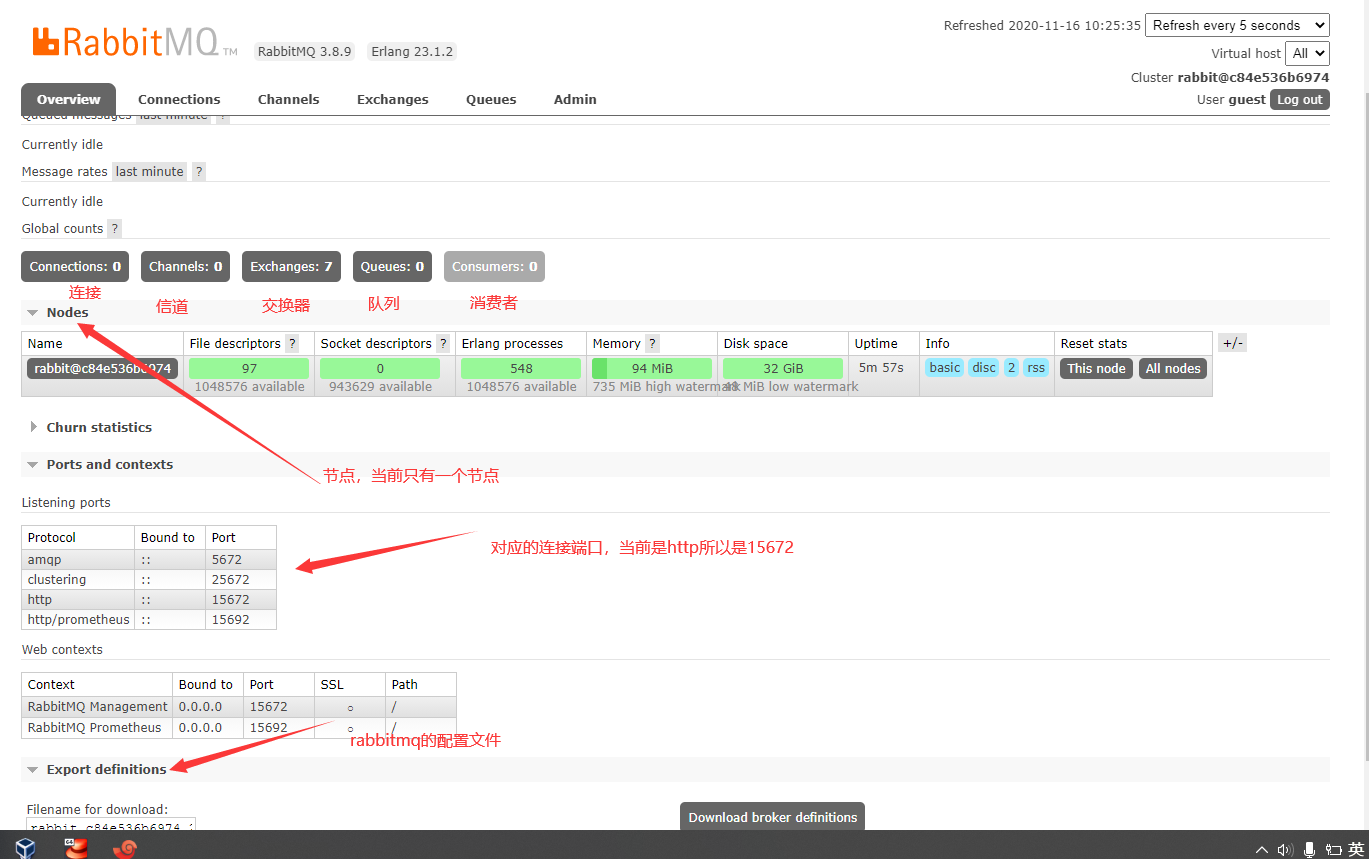Open the Overview tab
Image resolution: width=1369 pixels, height=859 pixels.
coord(68,99)
